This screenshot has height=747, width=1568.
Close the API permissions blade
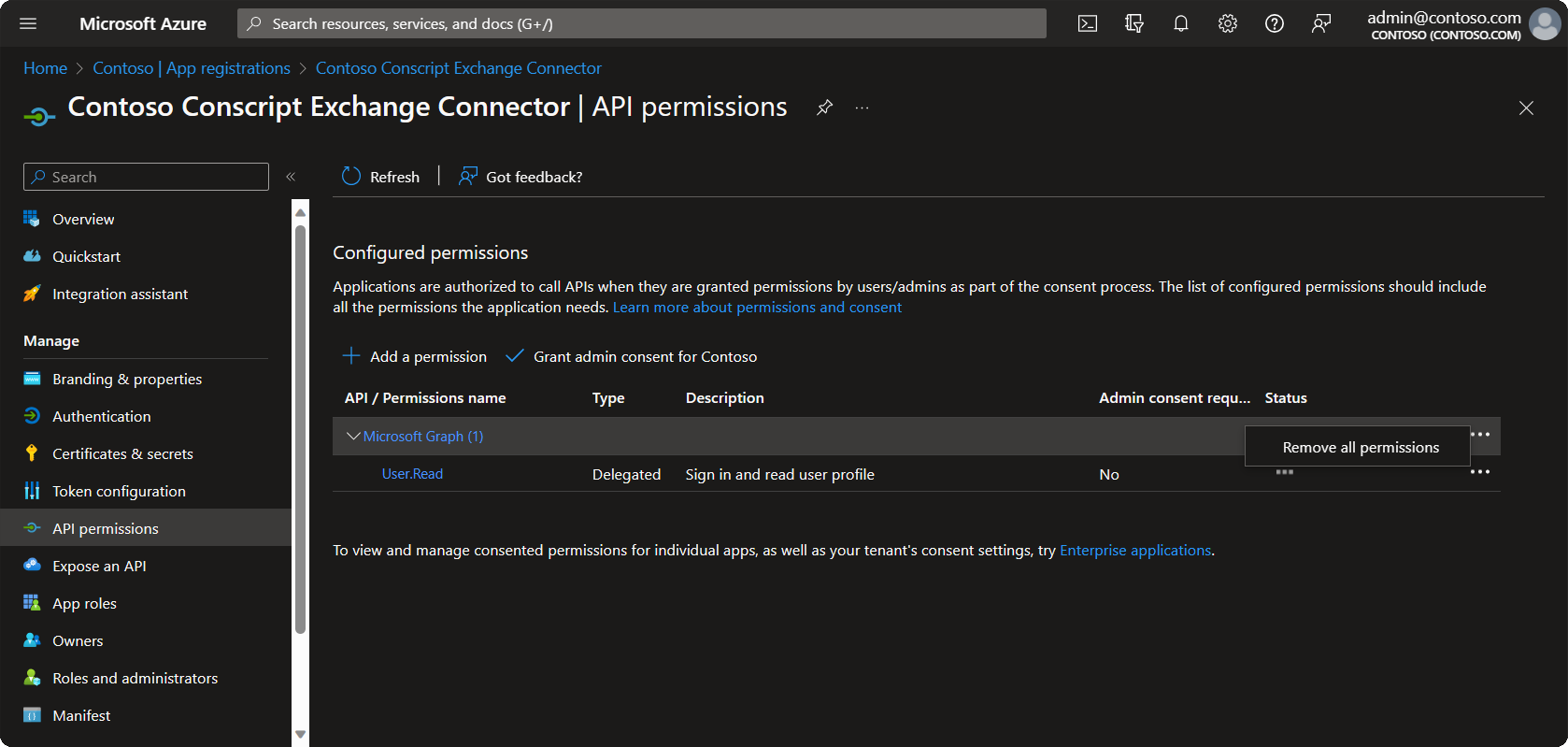[1526, 108]
